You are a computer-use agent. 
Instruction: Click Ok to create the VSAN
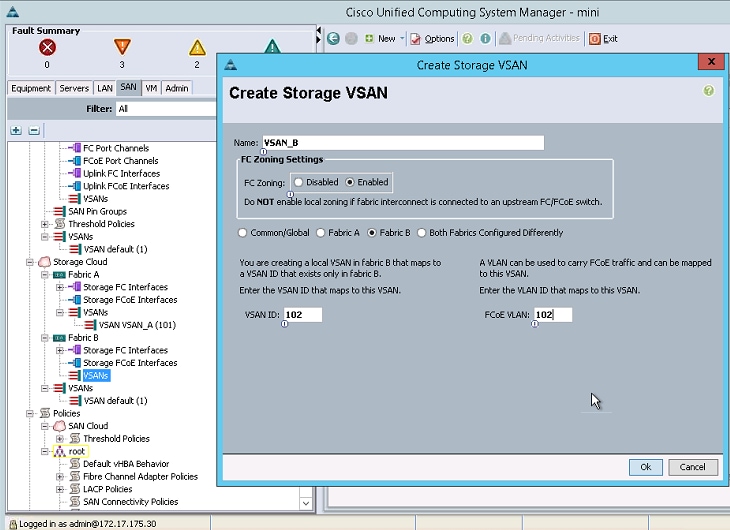point(645,467)
